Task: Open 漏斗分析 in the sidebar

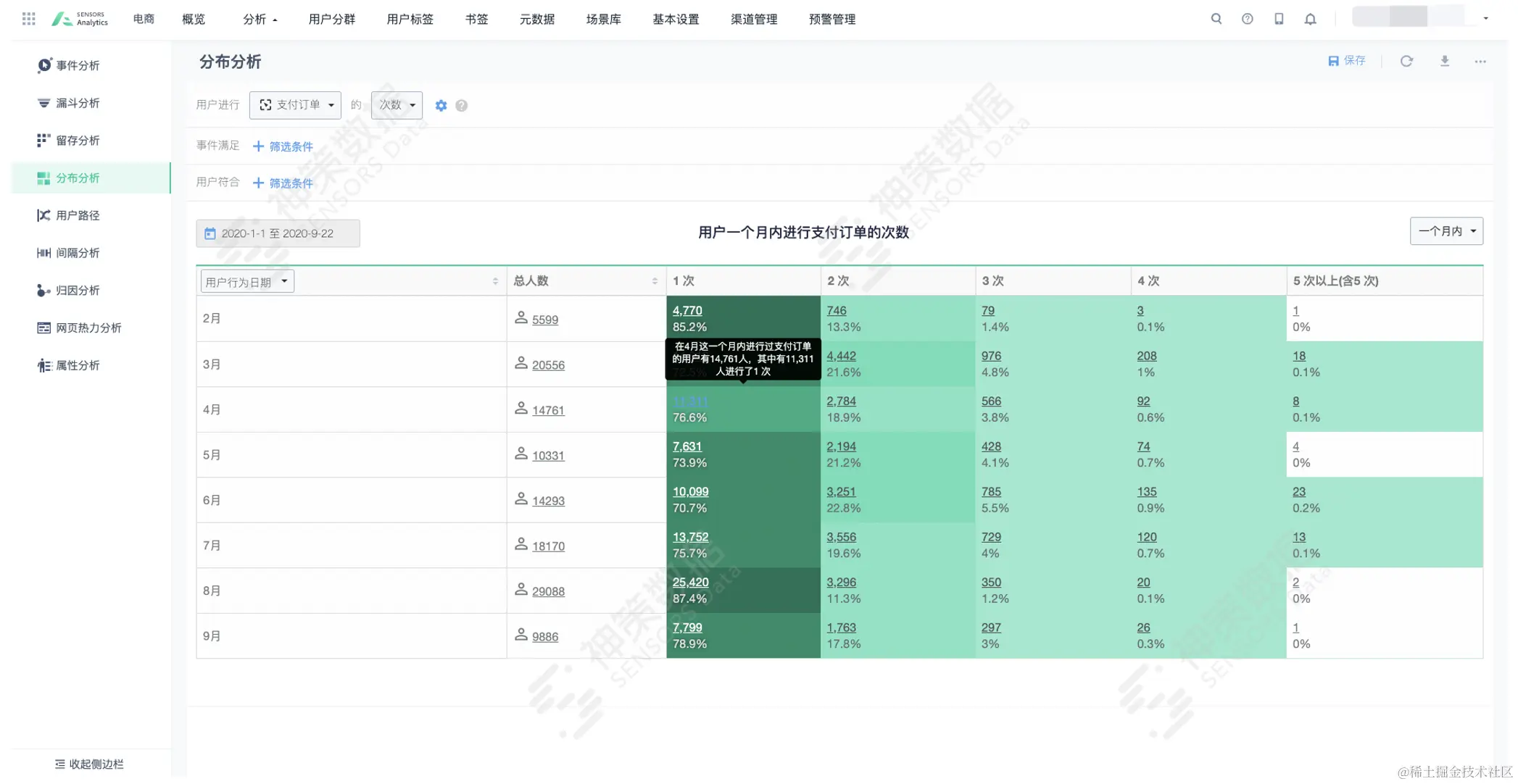Action: [78, 103]
